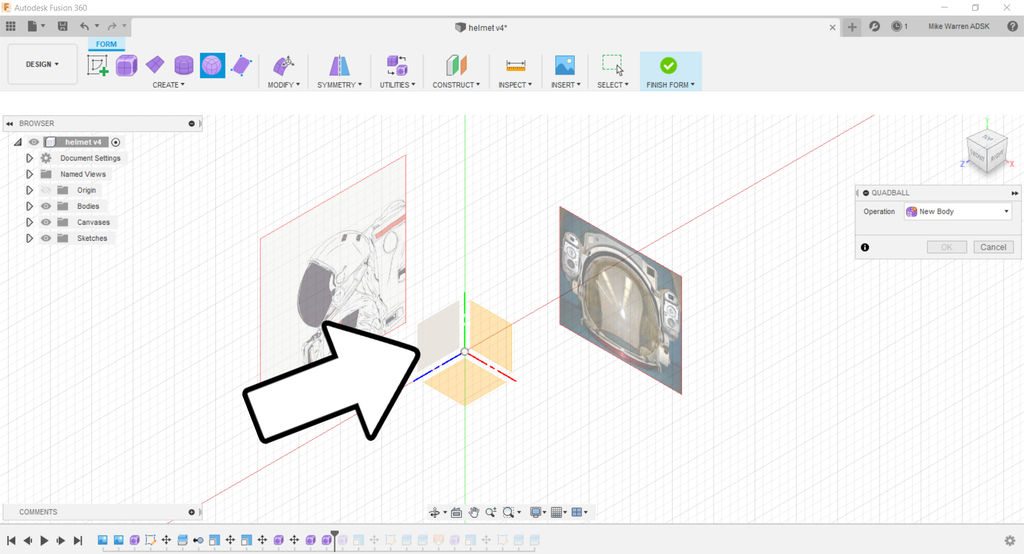This screenshot has height=554, width=1024.
Task: Expand the QUADBALL dialog arrows
Action: [x=1014, y=193]
